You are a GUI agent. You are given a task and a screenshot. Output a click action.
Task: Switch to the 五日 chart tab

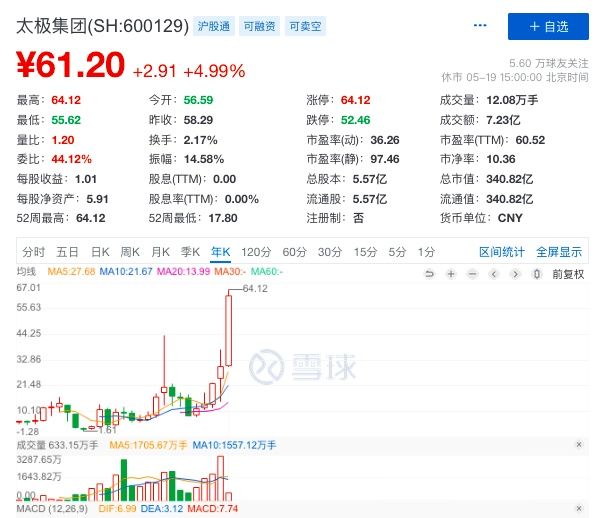pyautogui.click(x=67, y=252)
